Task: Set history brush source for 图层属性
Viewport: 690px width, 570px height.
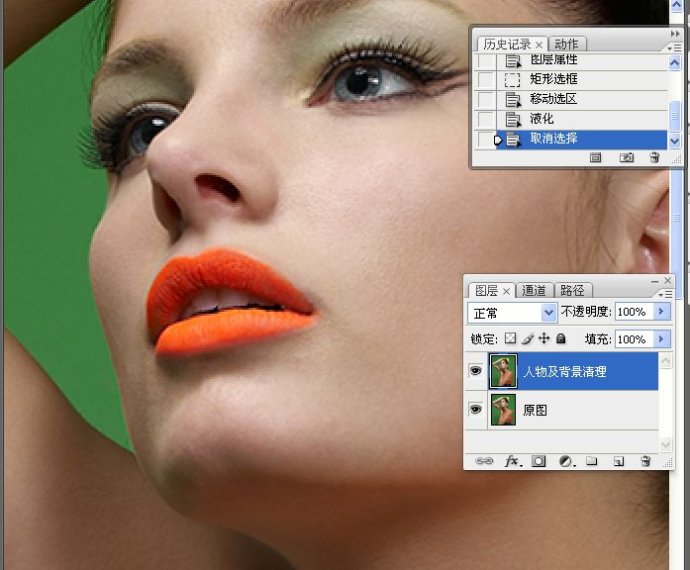Action: pyautogui.click(x=486, y=61)
